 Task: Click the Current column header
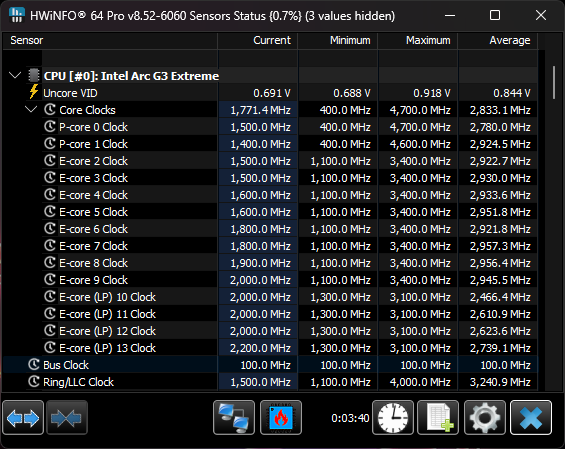pos(258,40)
